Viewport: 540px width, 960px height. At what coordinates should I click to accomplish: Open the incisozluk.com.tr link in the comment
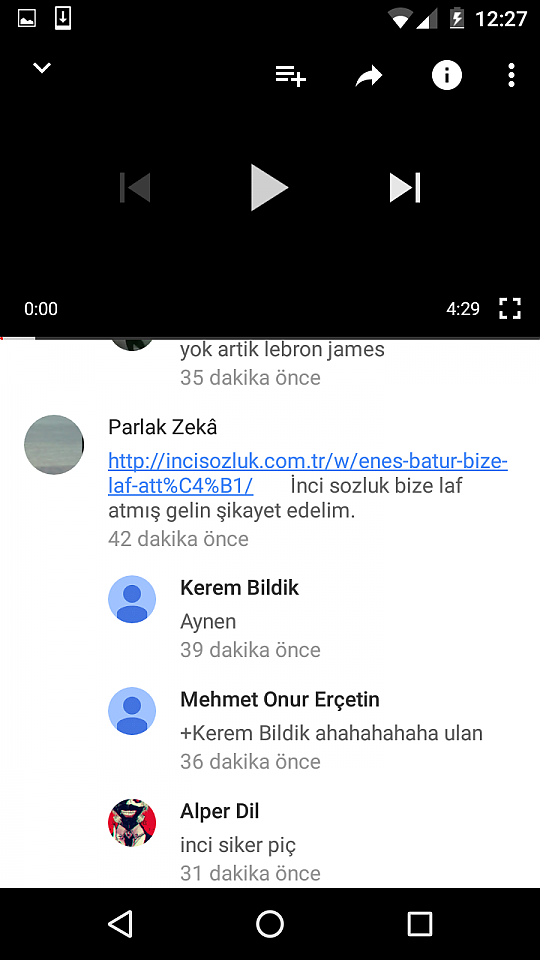pyautogui.click(x=308, y=473)
